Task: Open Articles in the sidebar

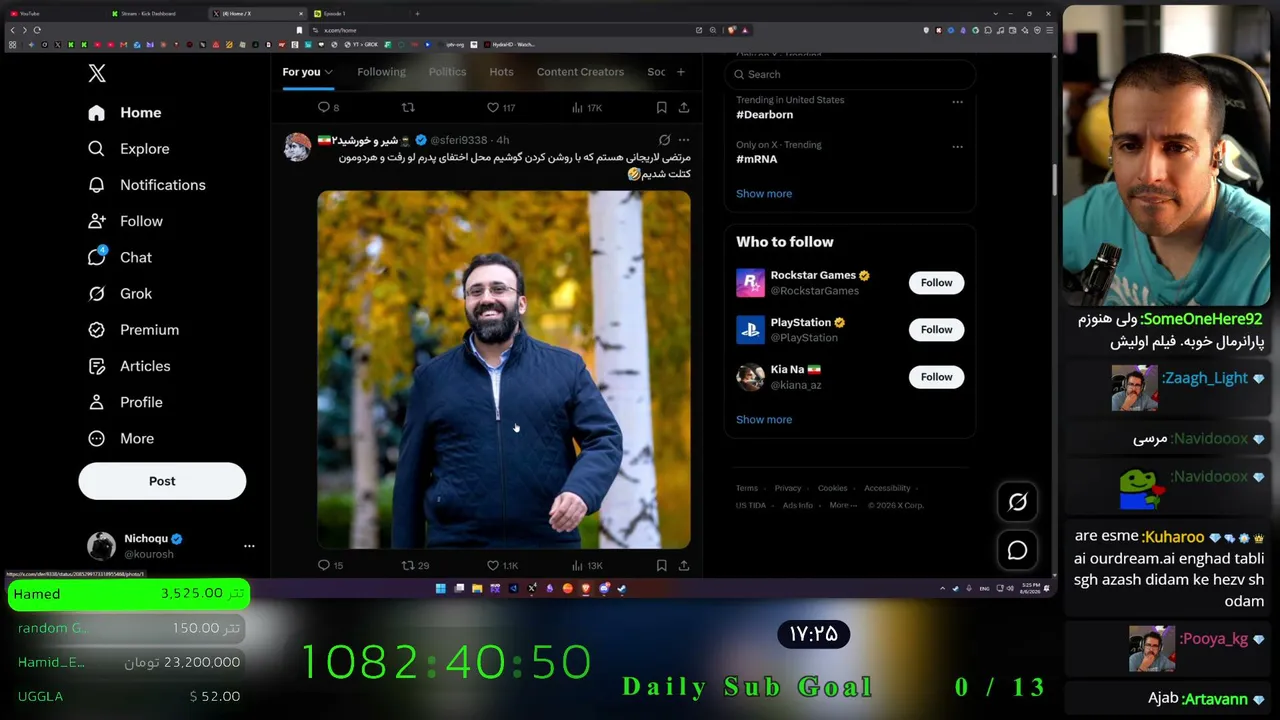Action: point(129,366)
